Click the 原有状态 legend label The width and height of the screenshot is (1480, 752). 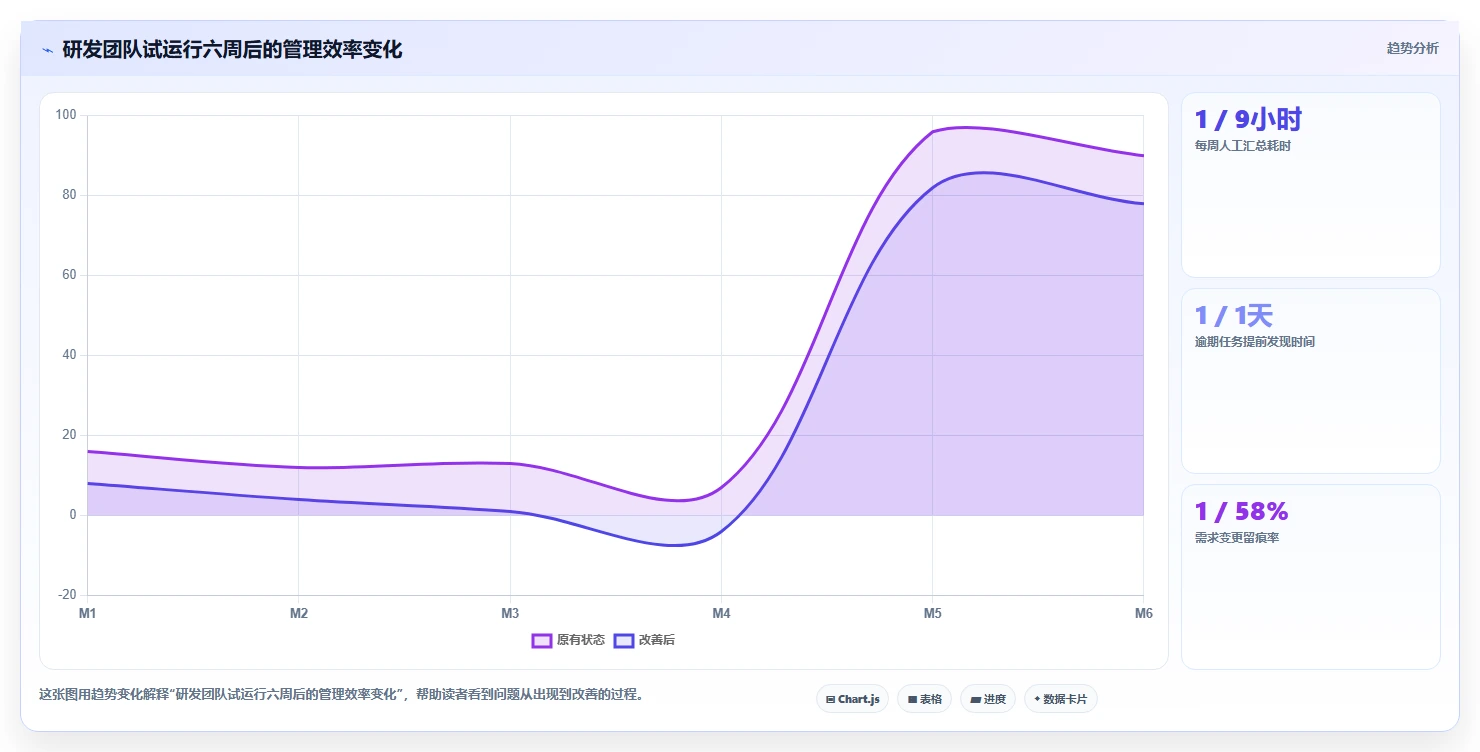coord(581,640)
